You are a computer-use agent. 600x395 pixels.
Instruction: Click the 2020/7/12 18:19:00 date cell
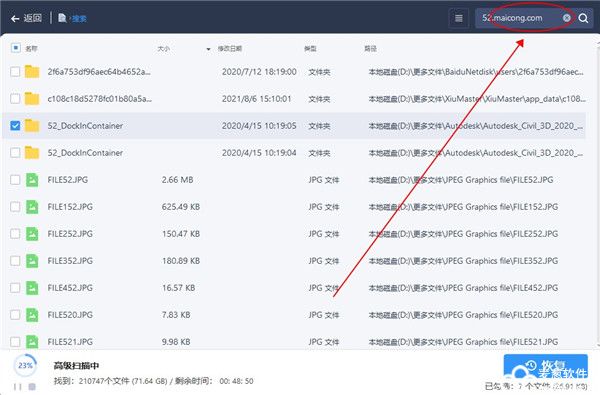click(259, 72)
